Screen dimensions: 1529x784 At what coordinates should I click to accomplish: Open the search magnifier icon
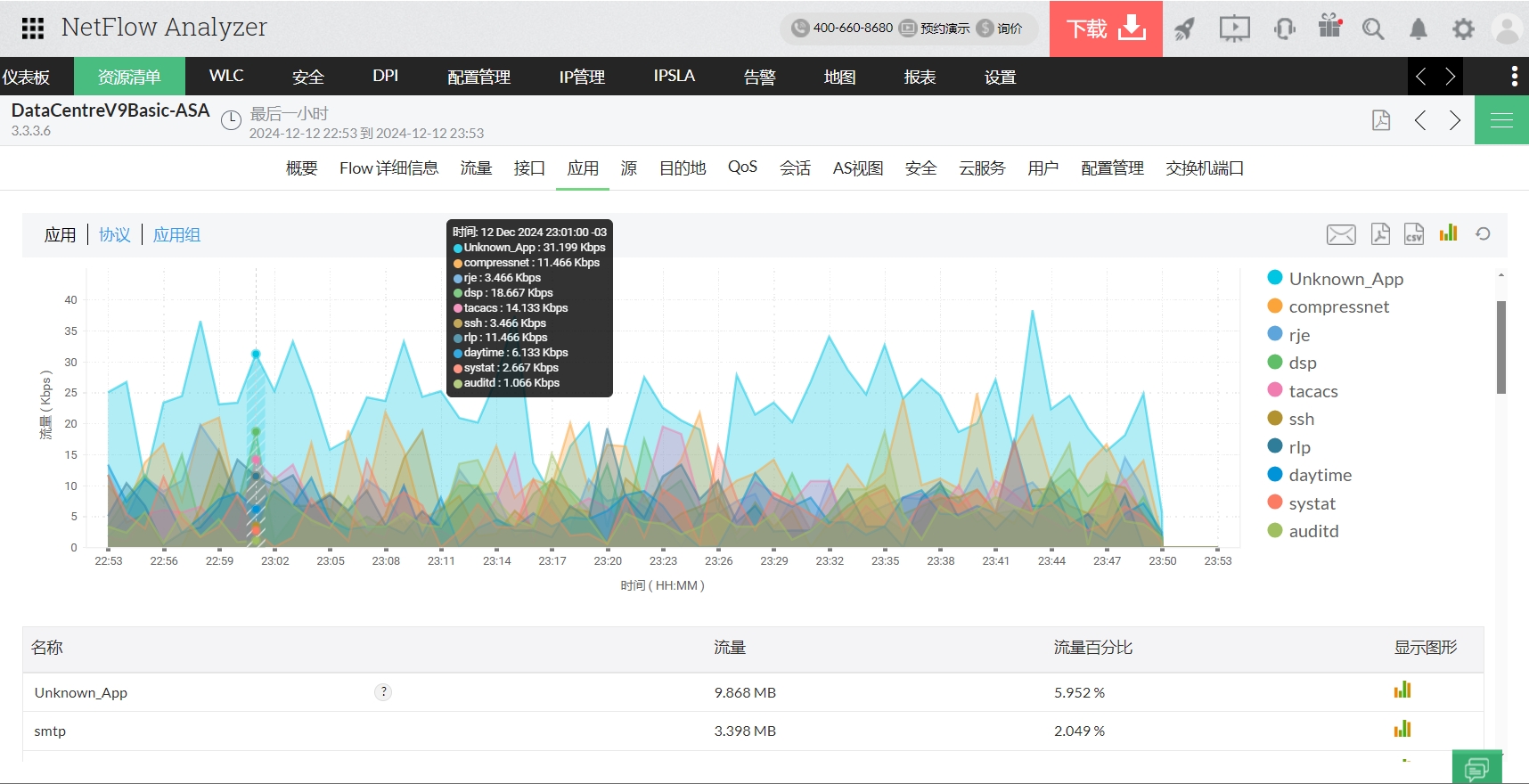1372,29
